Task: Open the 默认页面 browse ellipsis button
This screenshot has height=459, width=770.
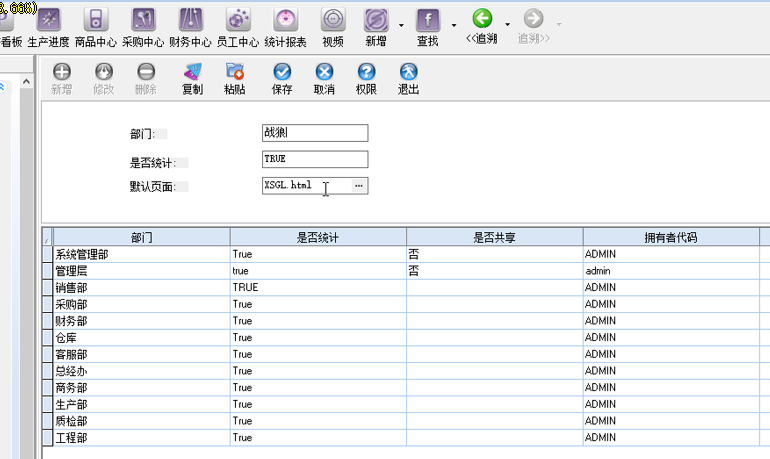Action: (359, 186)
